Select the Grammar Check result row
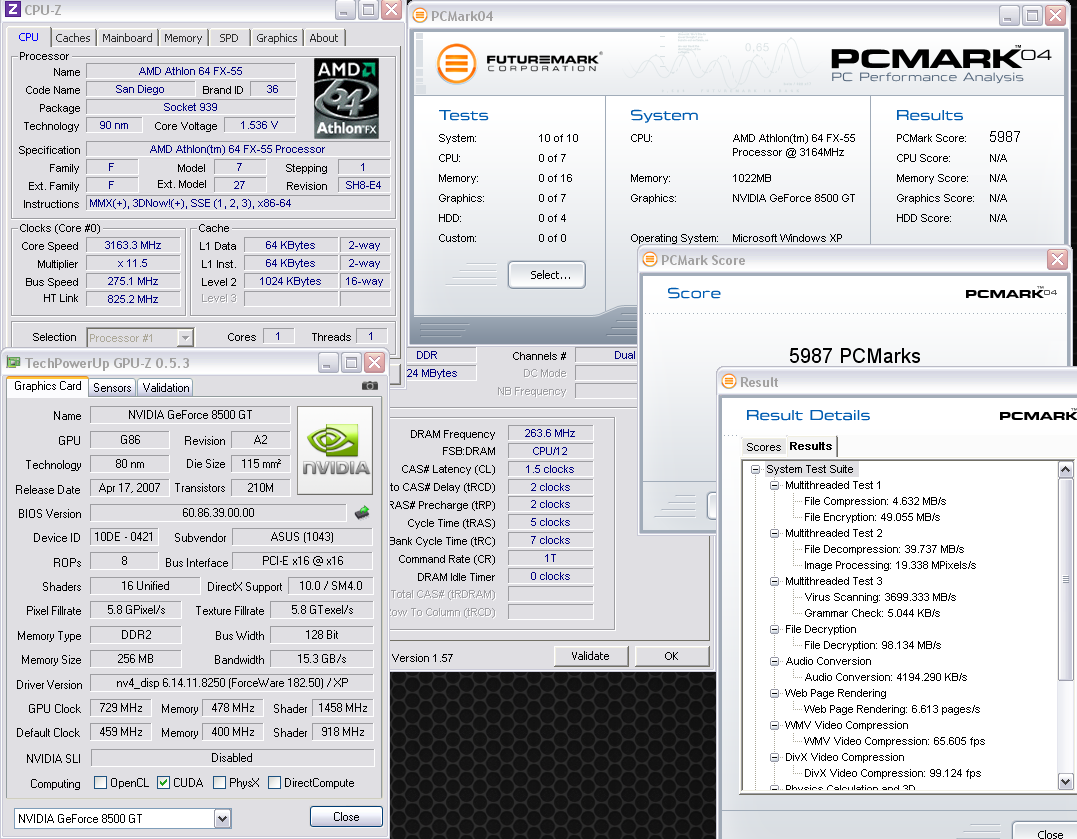Screen dimensions: 1077x839 coord(872,613)
